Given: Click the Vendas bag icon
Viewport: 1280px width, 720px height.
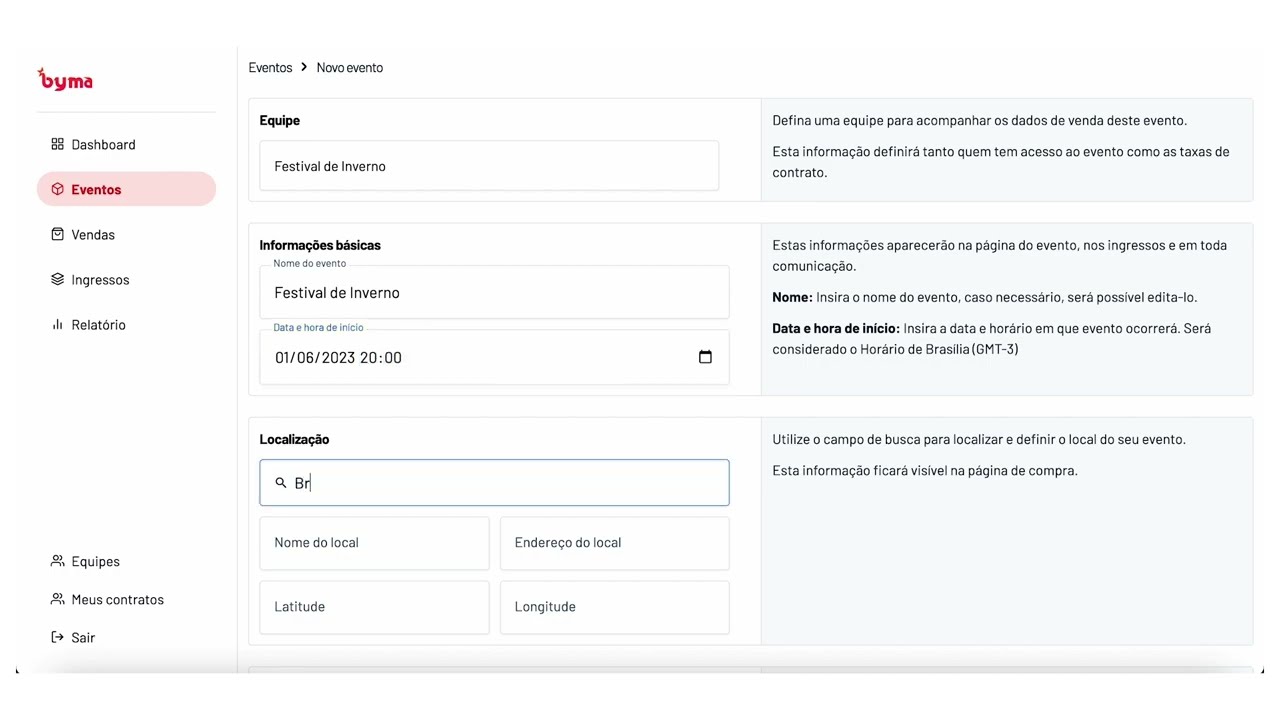Looking at the screenshot, I should point(57,234).
